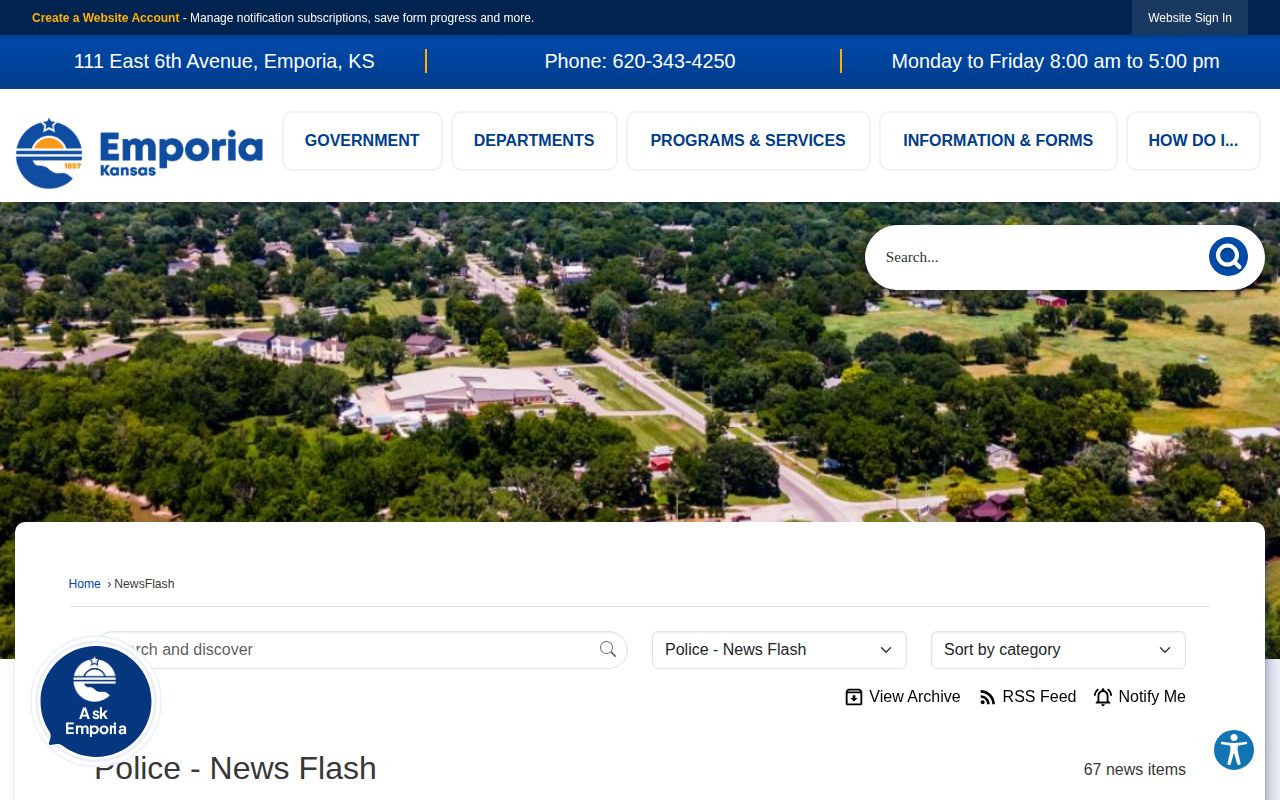1280x800 pixels.
Task: Open the Ask Emporia chat bubble
Action: coord(96,702)
